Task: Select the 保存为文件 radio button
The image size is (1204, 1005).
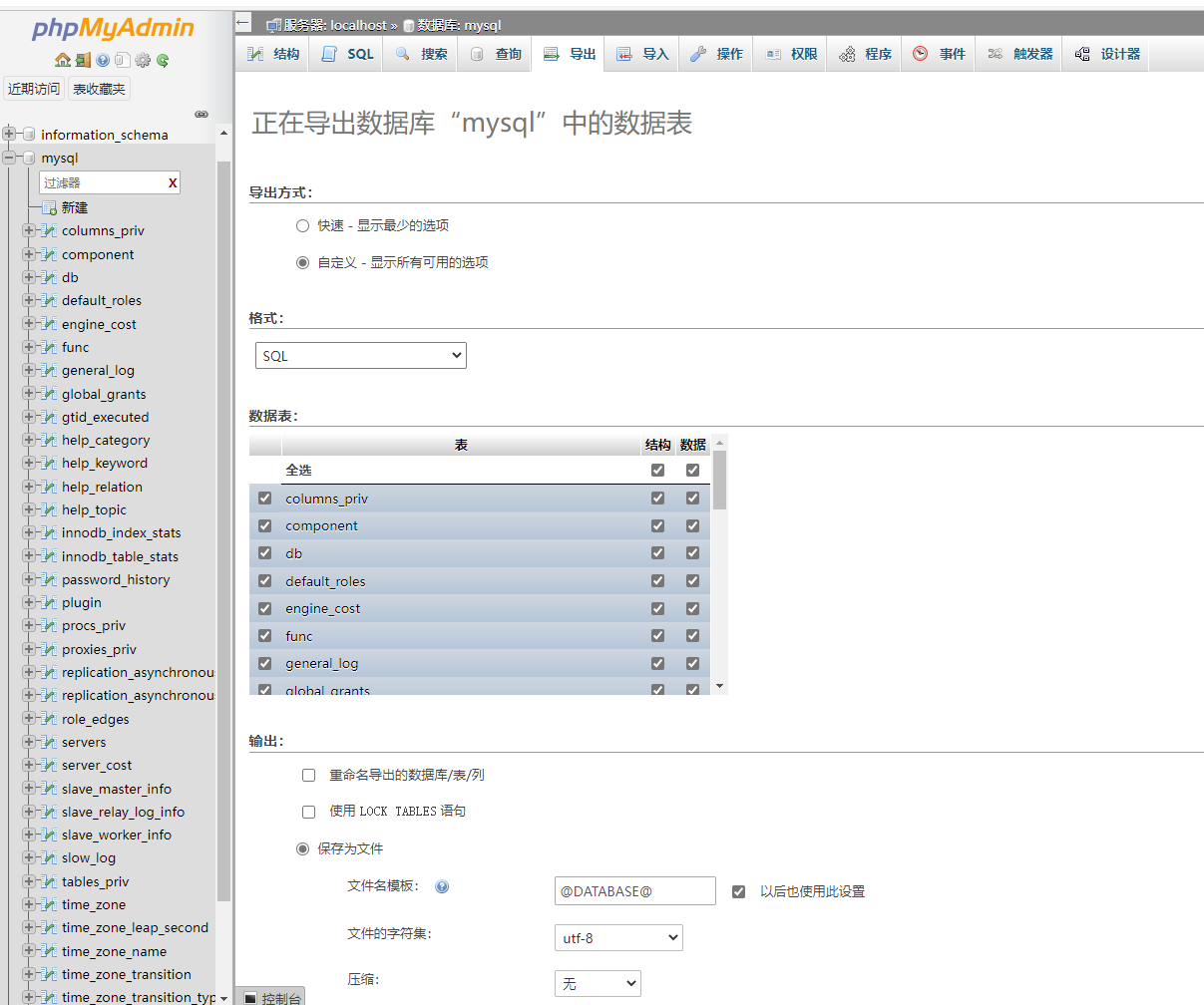Action: tap(302, 848)
